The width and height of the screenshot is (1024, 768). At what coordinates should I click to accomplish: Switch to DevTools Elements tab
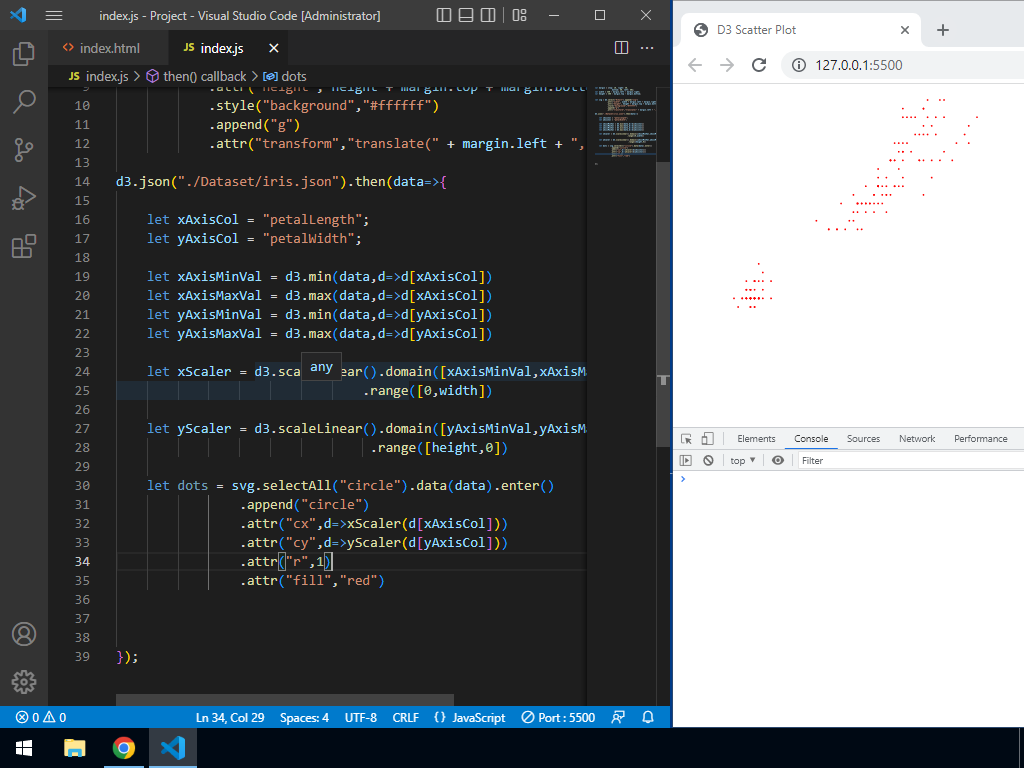(x=756, y=439)
